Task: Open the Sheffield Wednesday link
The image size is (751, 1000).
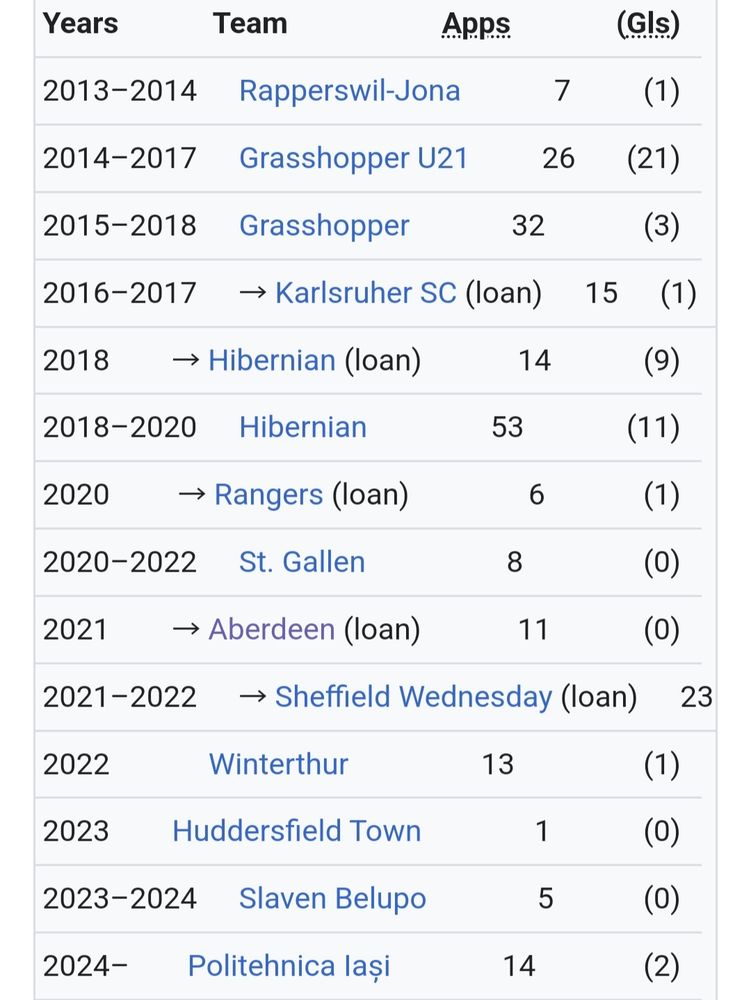Action: pyautogui.click(x=413, y=697)
